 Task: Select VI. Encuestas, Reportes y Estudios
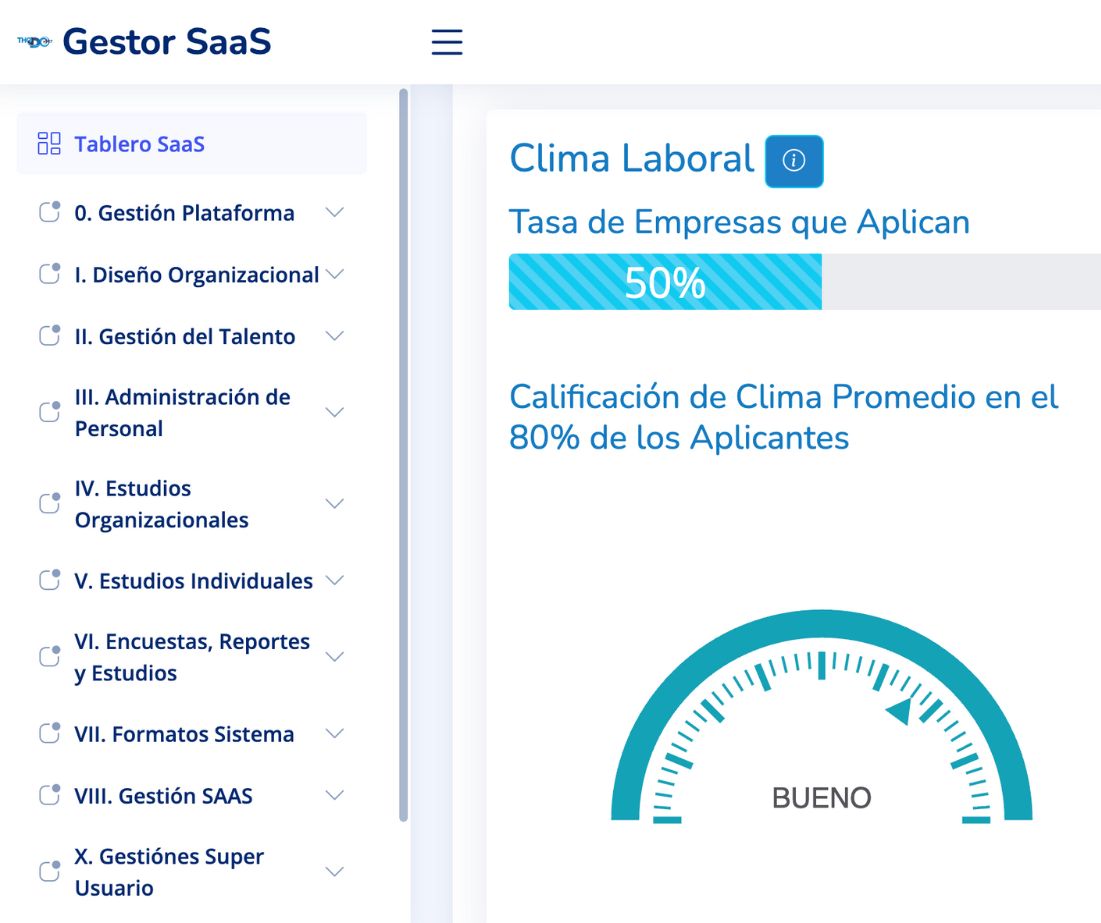(x=192, y=657)
